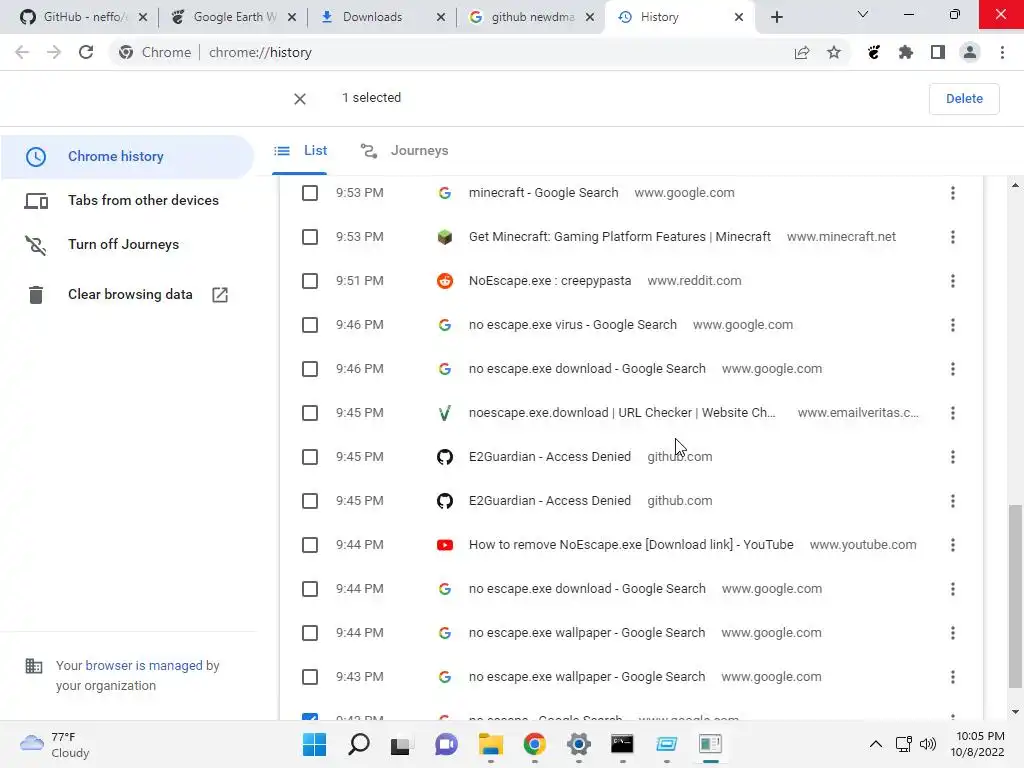Viewport: 1024px width, 768px height.
Task: Open Chrome's three-dot main menu
Action: pos(1002,52)
